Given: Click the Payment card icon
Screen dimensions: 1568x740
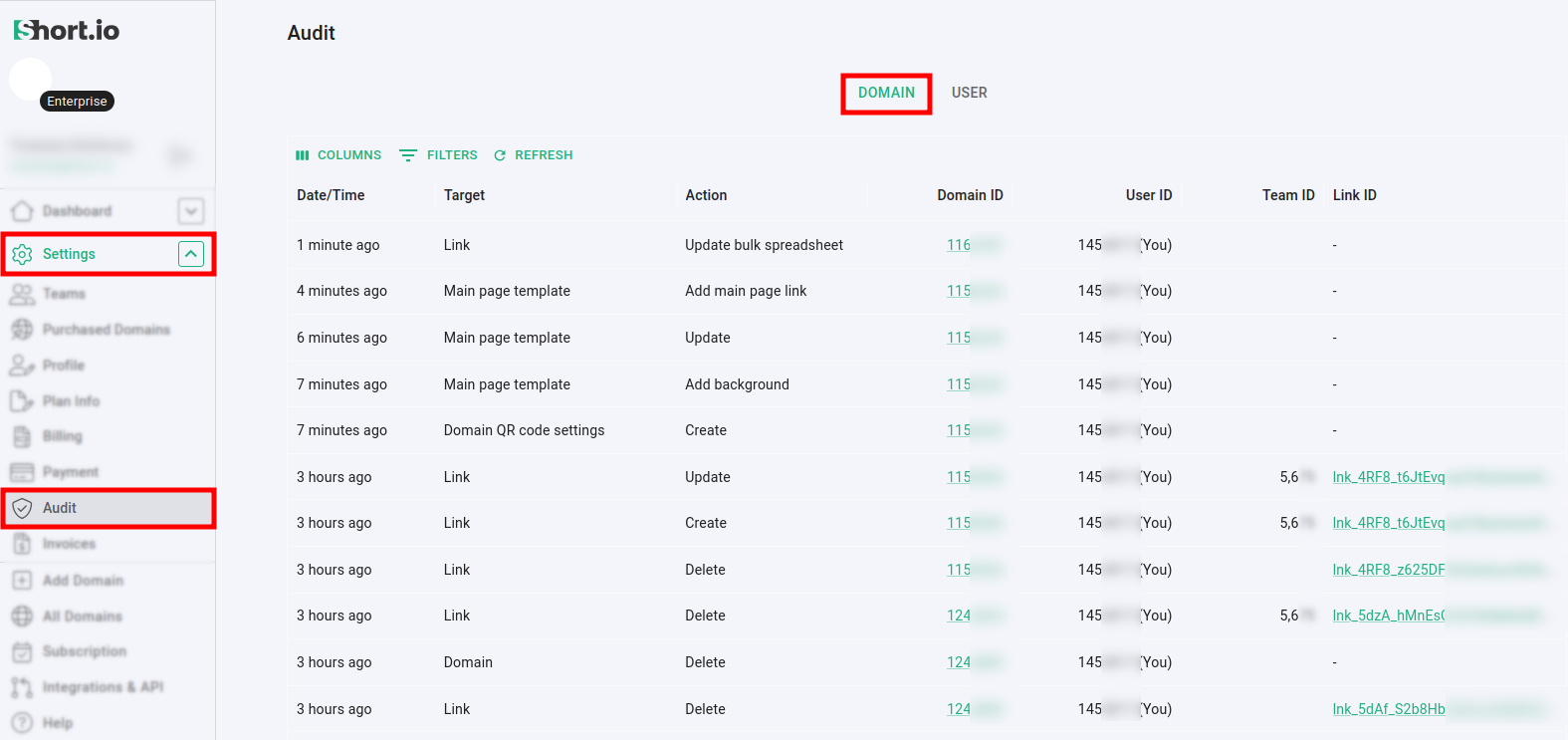Looking at the screenshot, I should 22,472.
